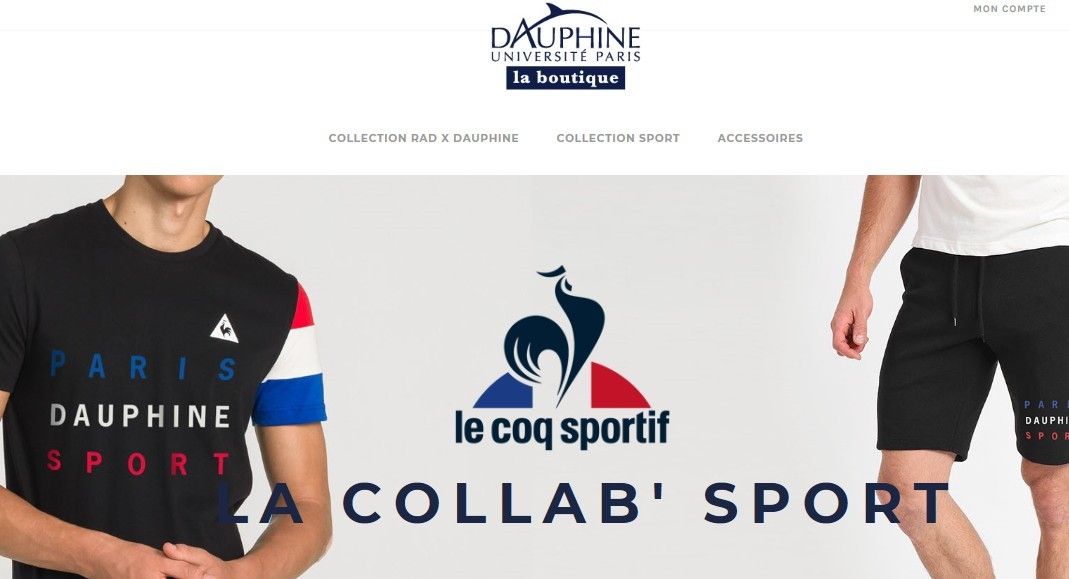Screen dimensions: 1069x579
Task: Select the ACCESSOIRES navigation item
Action: [x=760, y=138]
